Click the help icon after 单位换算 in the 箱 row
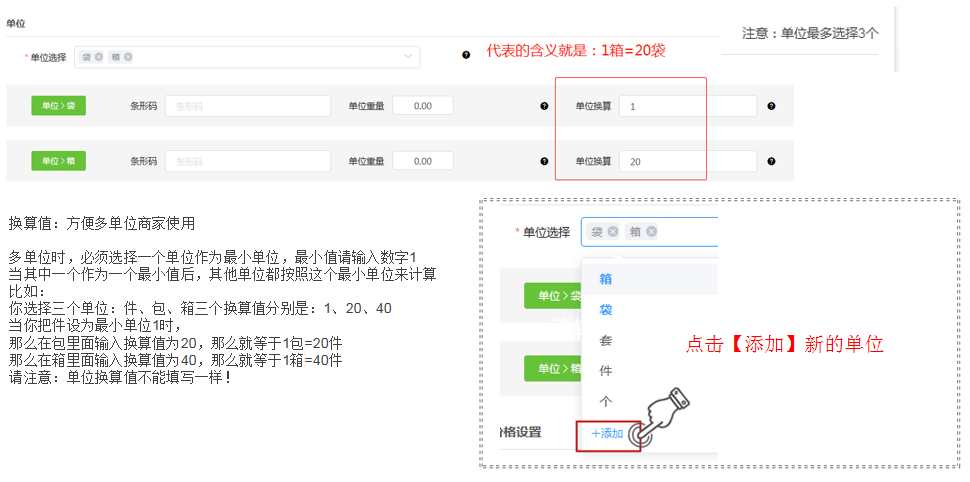 771,161
